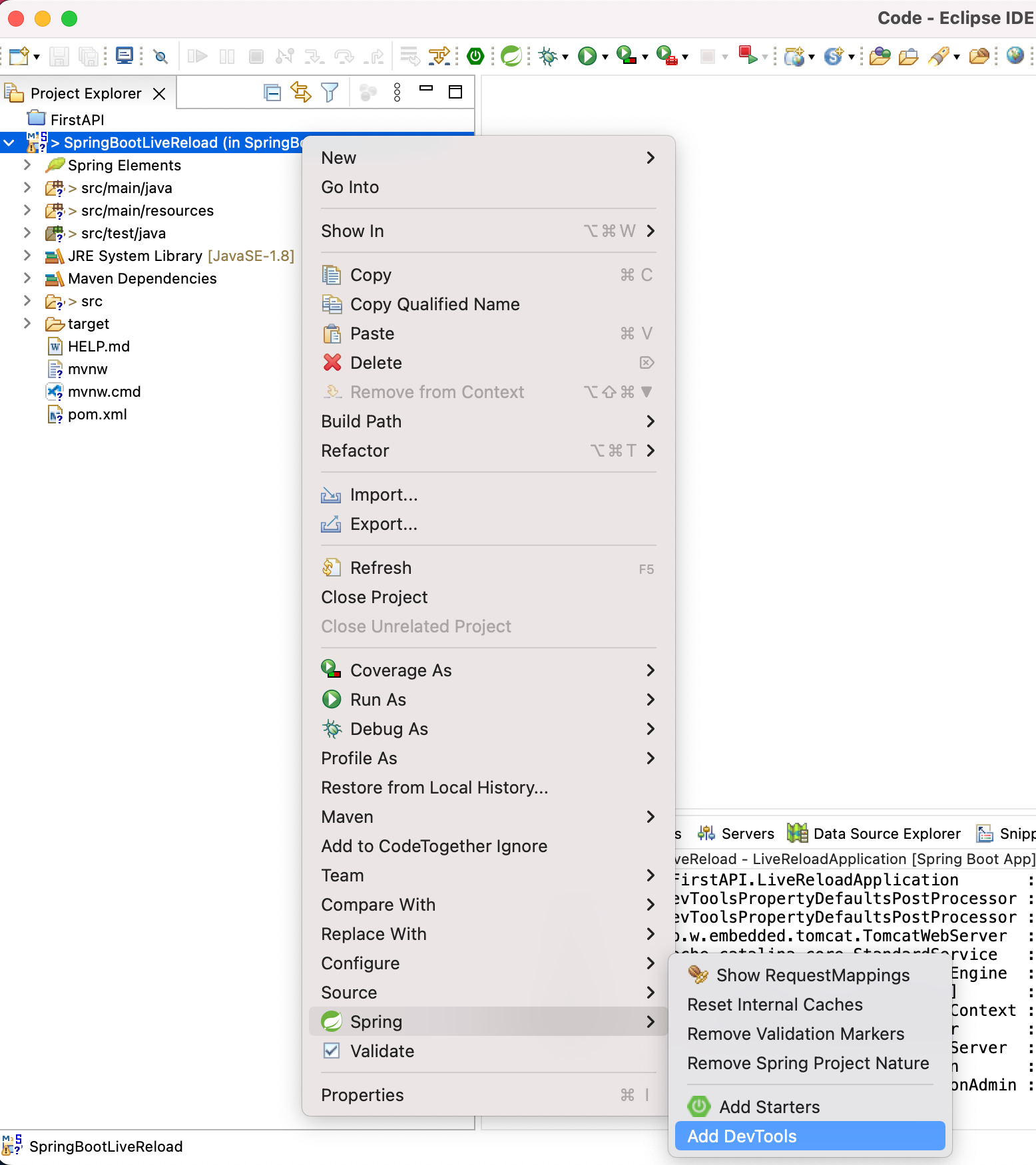This screenshot has height=1165, width=1036.
Task: Select pom.xml in Project Explorer
Action: click(87, 414)
